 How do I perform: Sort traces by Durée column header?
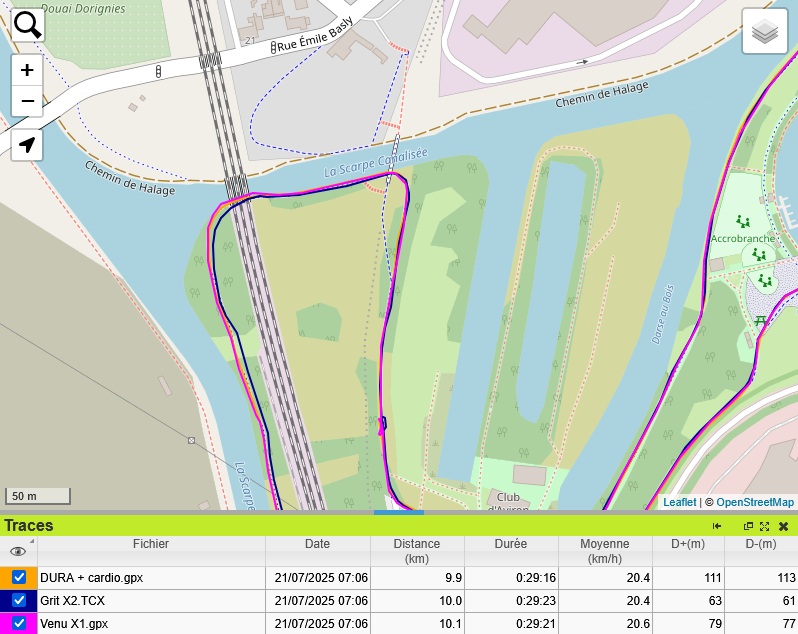tap(510, 544)
